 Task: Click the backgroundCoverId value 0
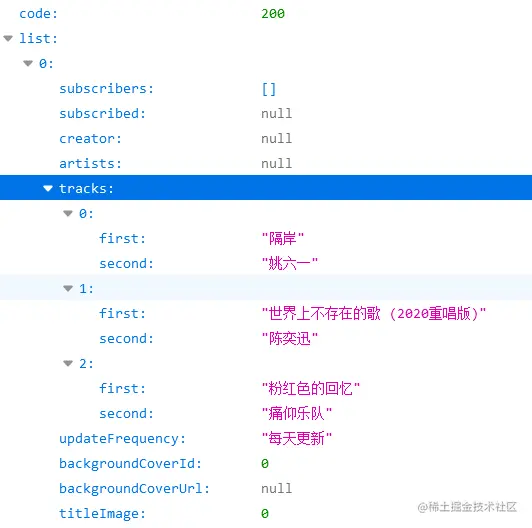tap(265, 464)
